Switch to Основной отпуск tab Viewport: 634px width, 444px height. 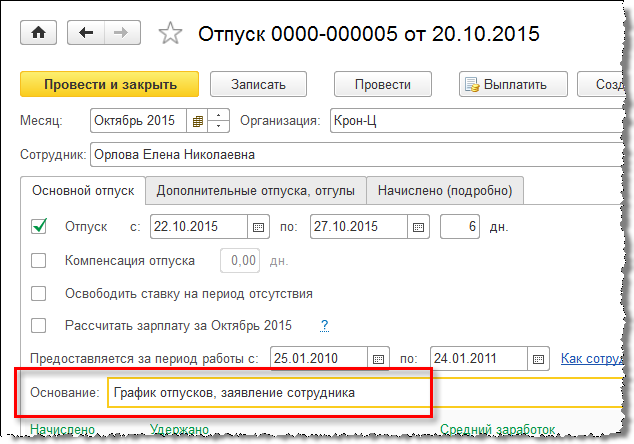point(83,190)
